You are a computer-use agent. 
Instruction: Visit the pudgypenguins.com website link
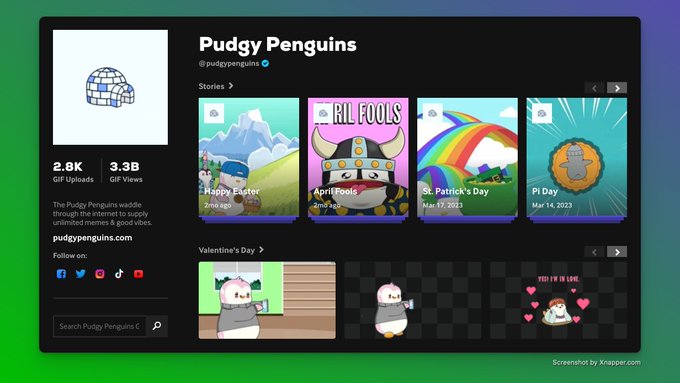92,238
